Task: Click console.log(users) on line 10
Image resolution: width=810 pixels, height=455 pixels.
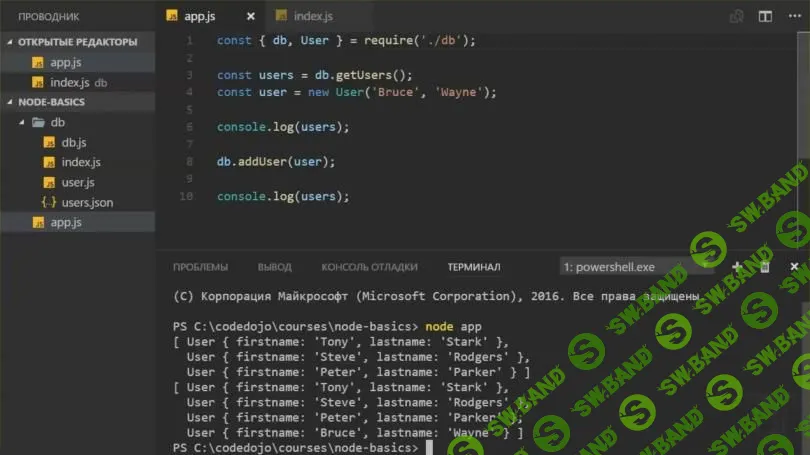Action: 283,196
